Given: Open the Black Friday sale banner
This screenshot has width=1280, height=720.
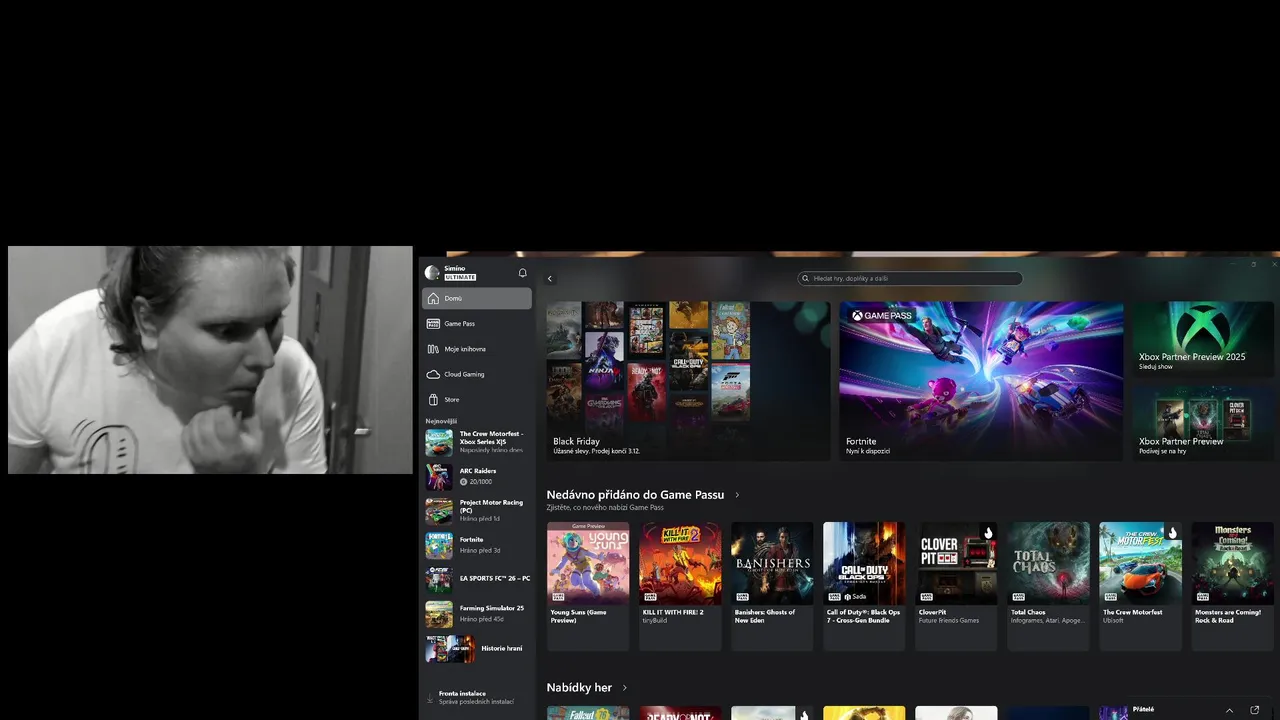Looking at the screenshot, I should pos(688,381).
